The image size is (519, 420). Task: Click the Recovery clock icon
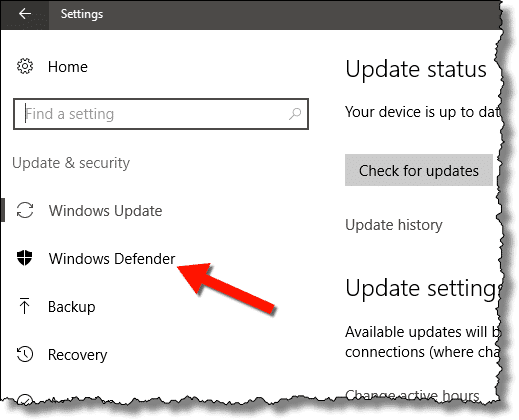tap(25, 354)
